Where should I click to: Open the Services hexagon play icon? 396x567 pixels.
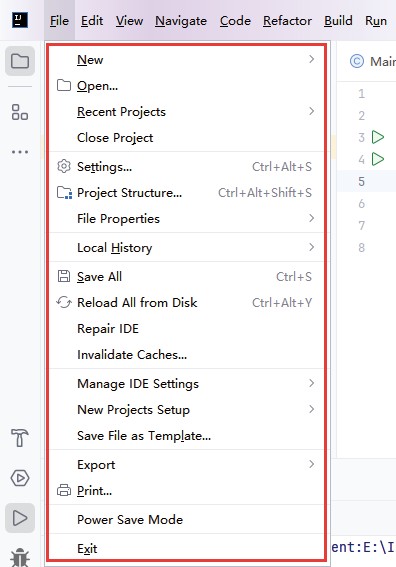(20, 478)
